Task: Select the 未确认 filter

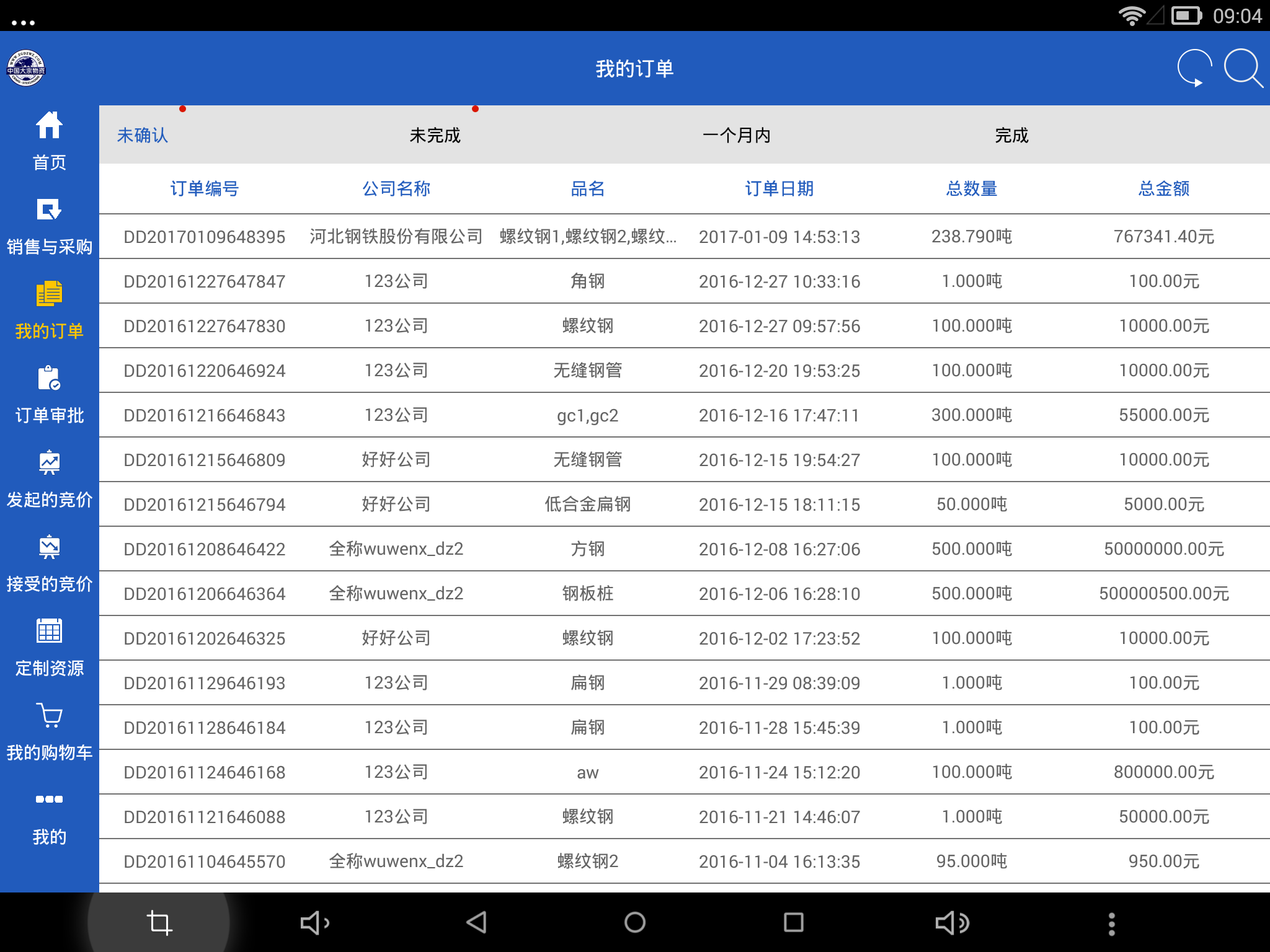Action: pyautogui.click(x=142, y=135)
